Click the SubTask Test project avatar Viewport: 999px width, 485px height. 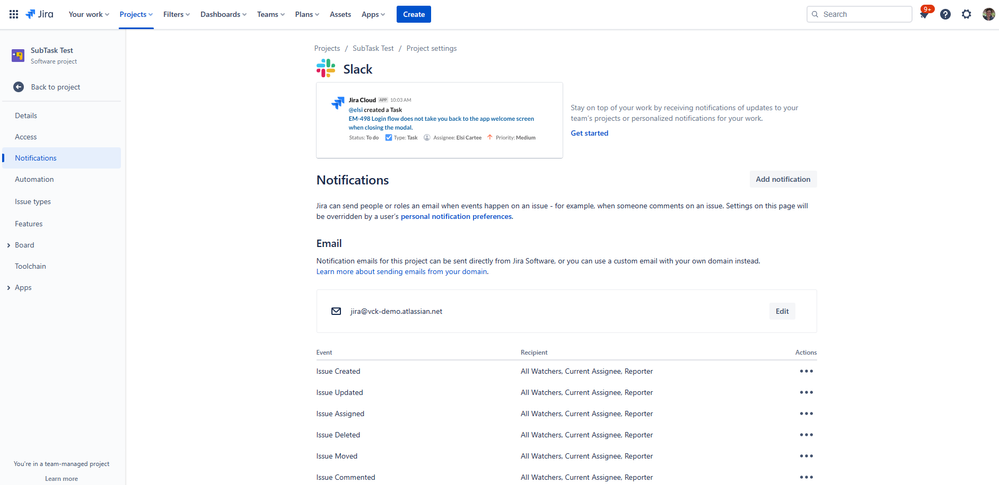click(x=18, y=55)
